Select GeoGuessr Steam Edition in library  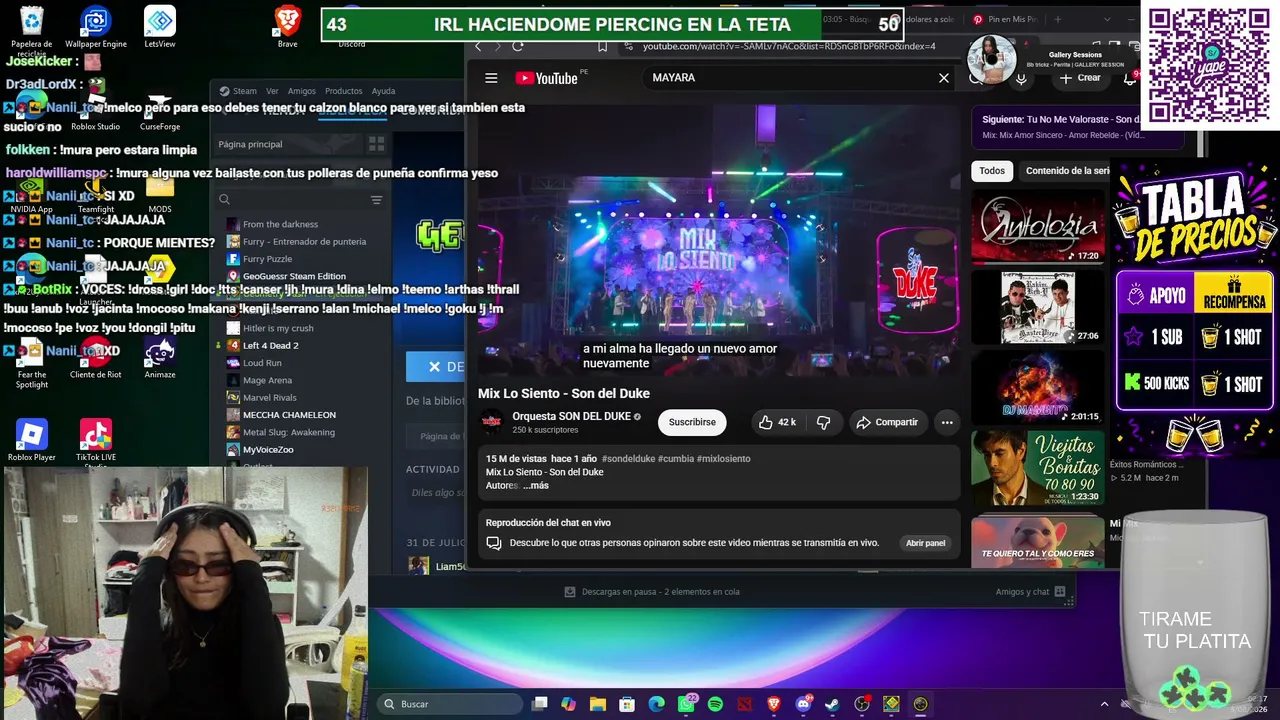[294, 276]
